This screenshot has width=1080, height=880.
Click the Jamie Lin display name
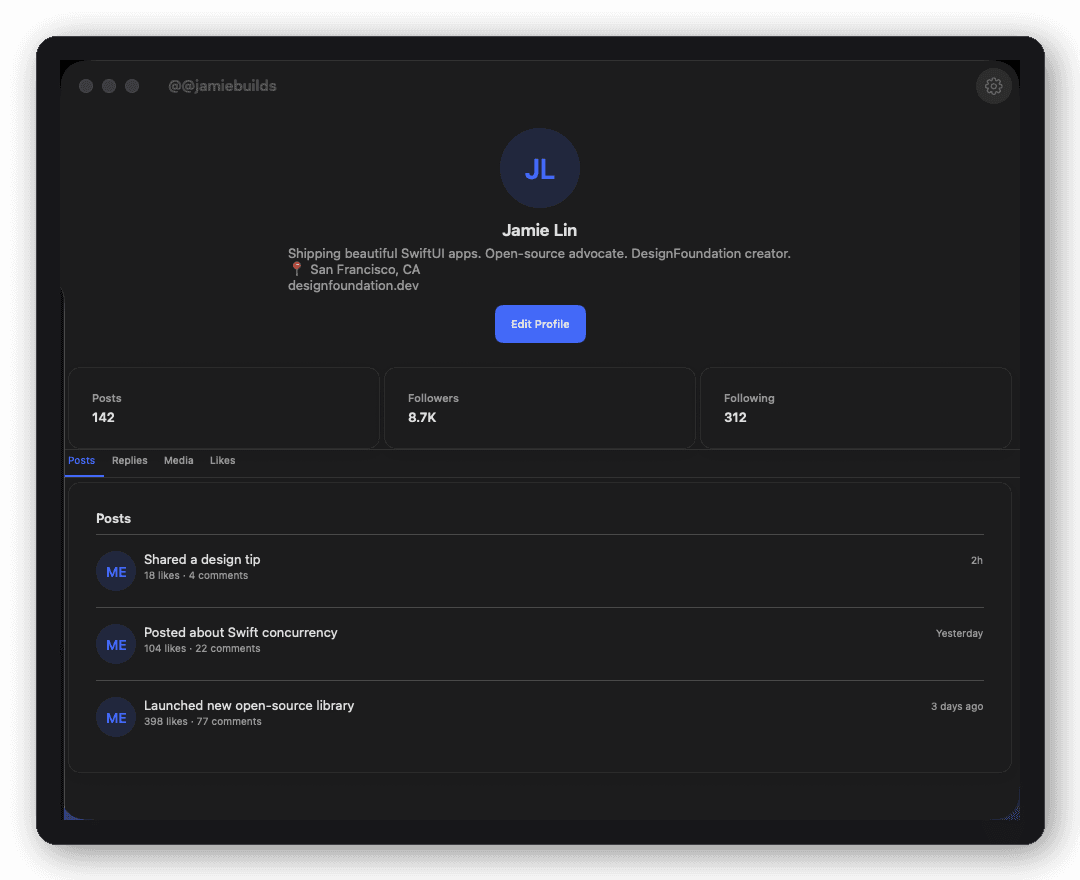[539, 230]
